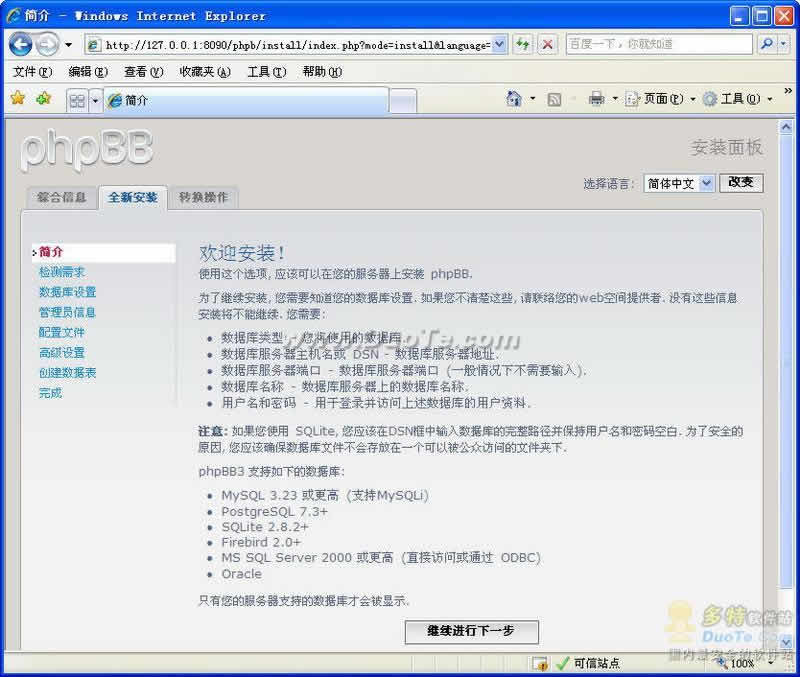Click the Favorites Center star icon
The height and width of the screenshot is (677, 800).
pyautogui.click(x=18, y=98)
